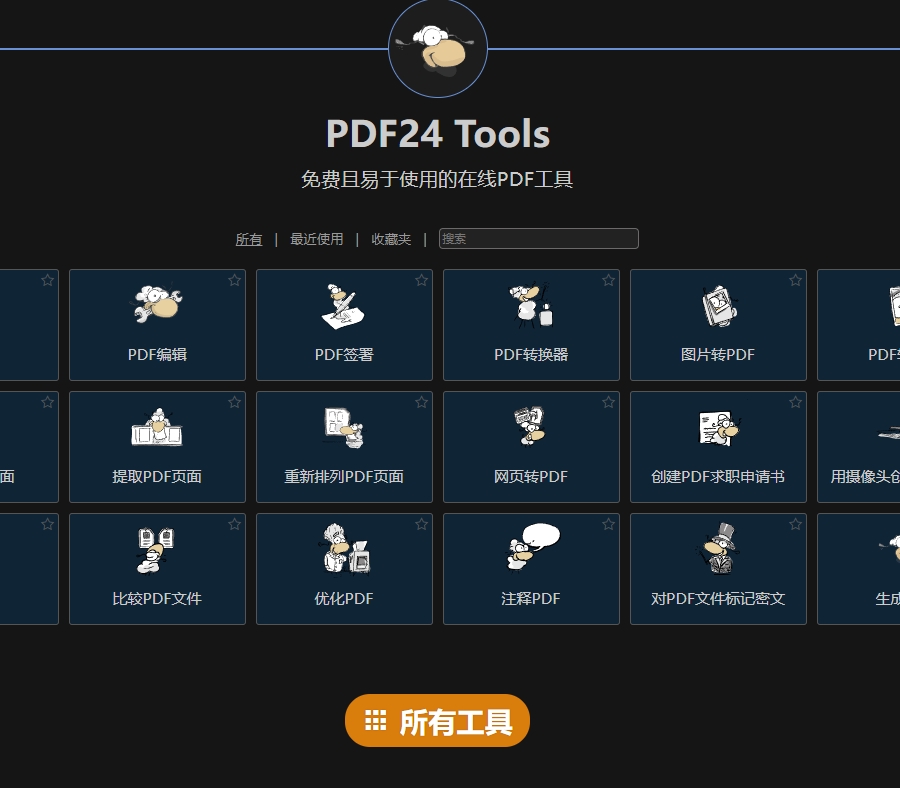Screen dimensions: 900x788
Task: Click the 所有 filter link
Action: (x=249, y=239)
